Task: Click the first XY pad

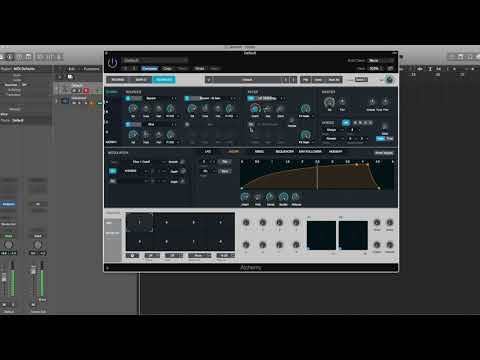Action: click(x=321, y=235)
